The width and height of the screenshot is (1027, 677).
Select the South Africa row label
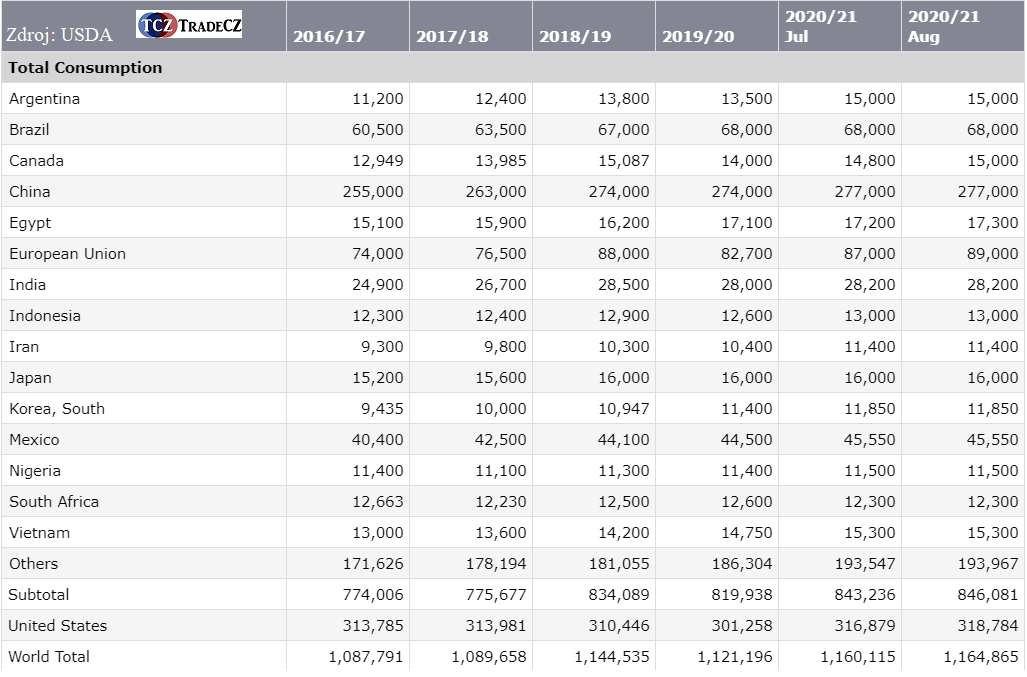54,502
